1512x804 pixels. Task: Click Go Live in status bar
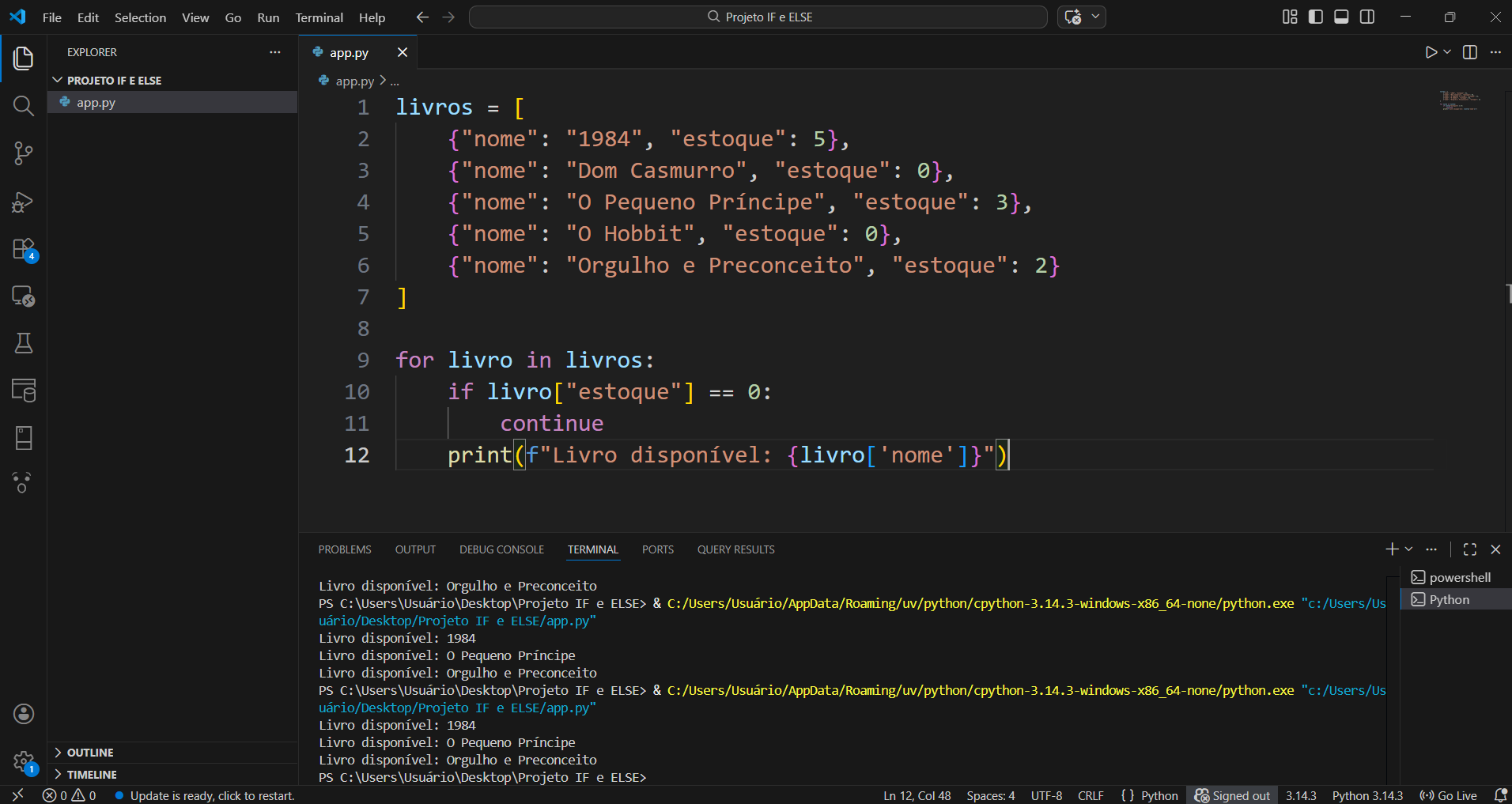point(1449,795)
